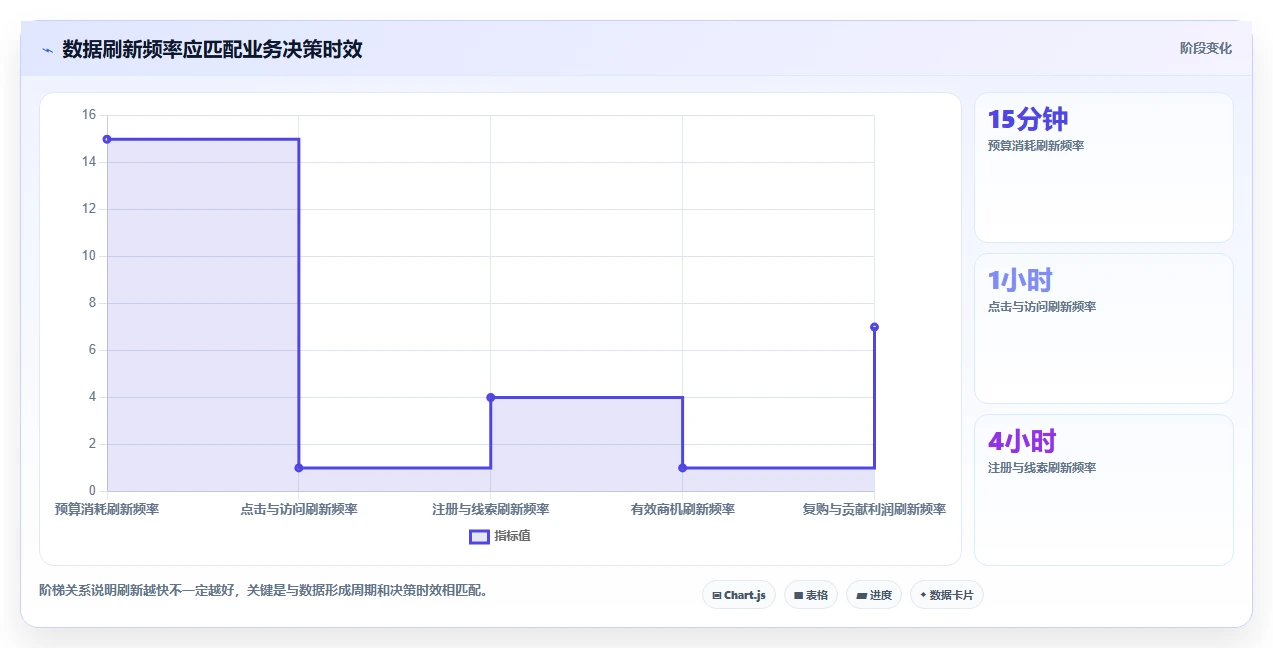Click the y-axis value 14
Screen dimensions: 1273x648
click(x=89, y=162)
